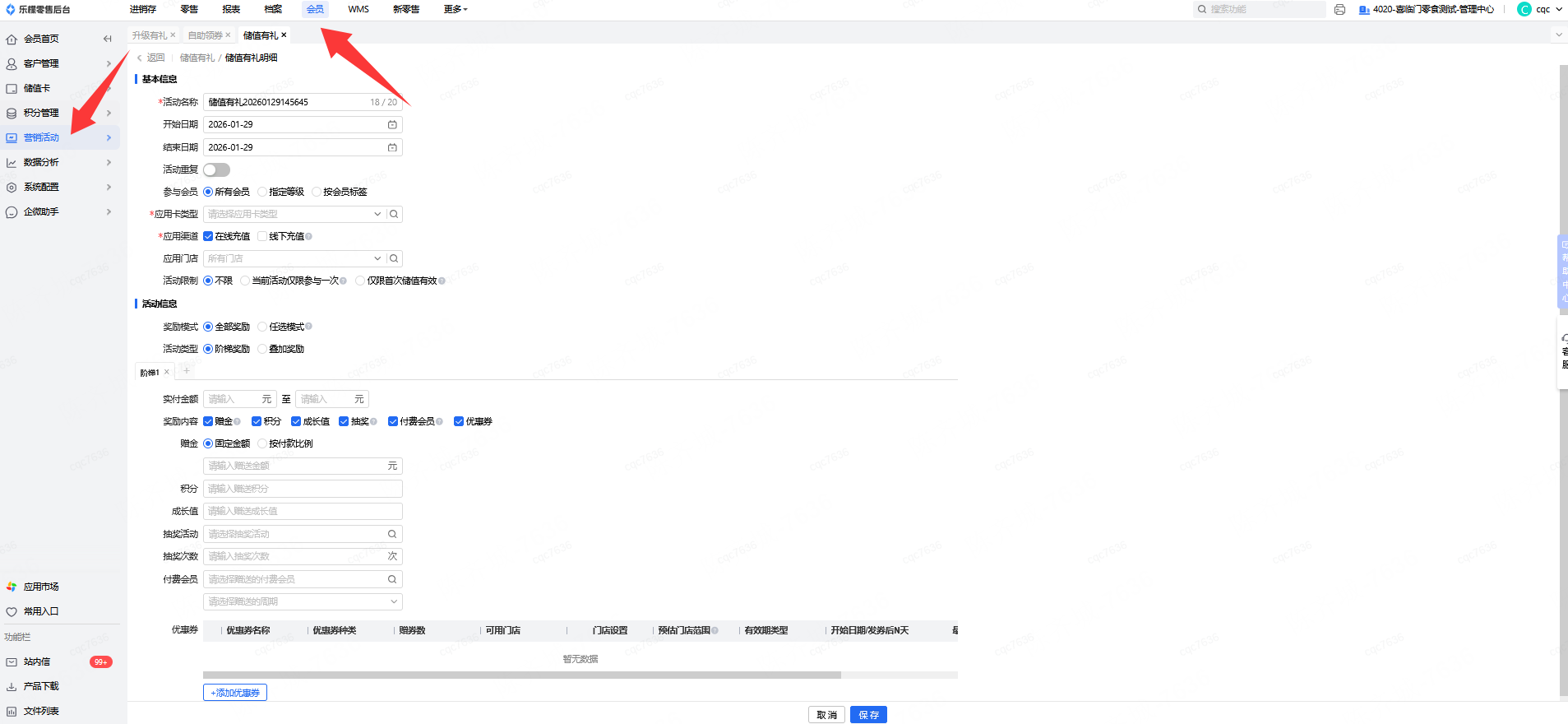Click the search icon beside 应用卡类型

[x=394, y=214]
